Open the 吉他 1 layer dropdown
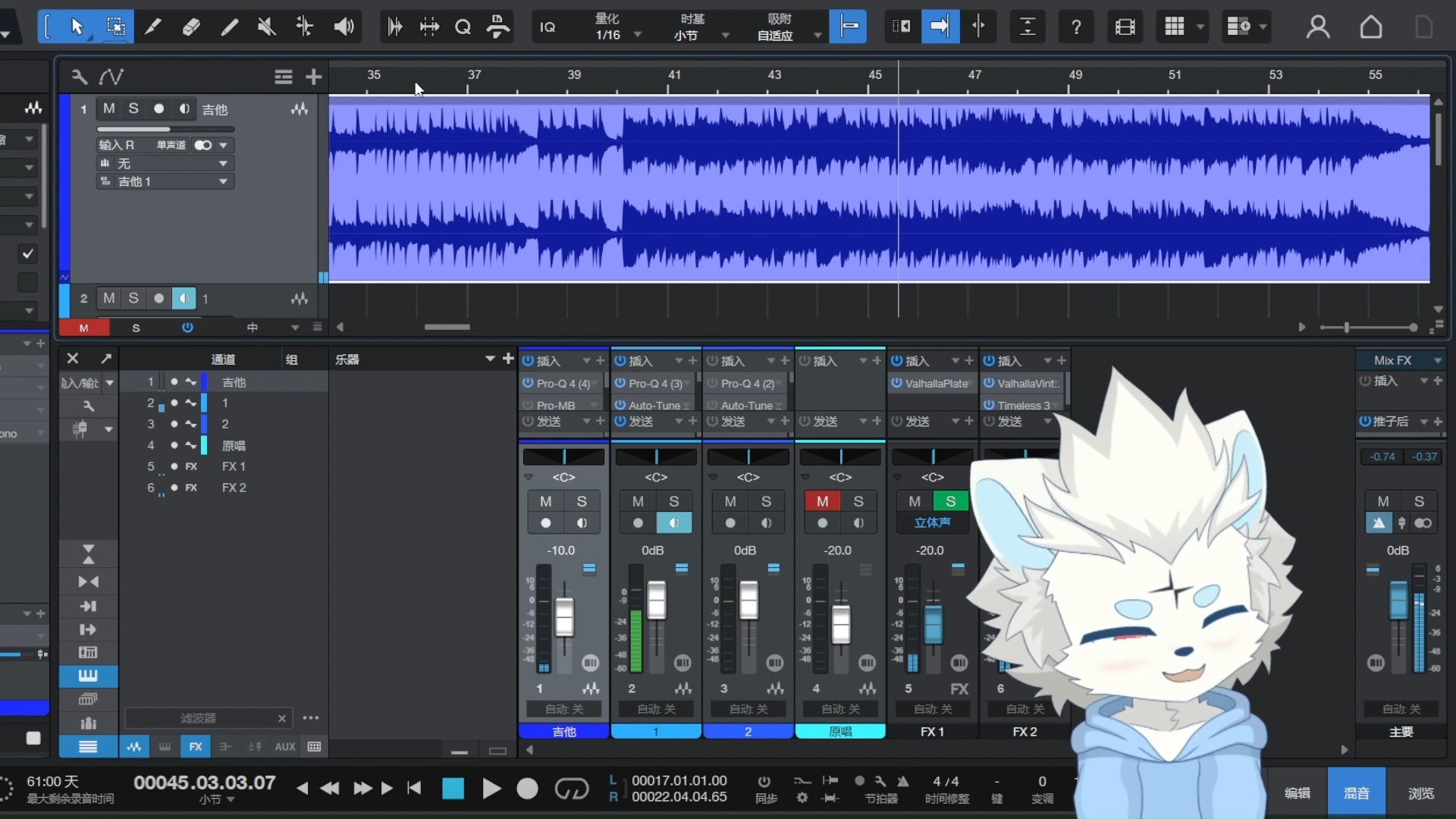The width and height of the screenshot is (1456, 819). pos(223,181)
